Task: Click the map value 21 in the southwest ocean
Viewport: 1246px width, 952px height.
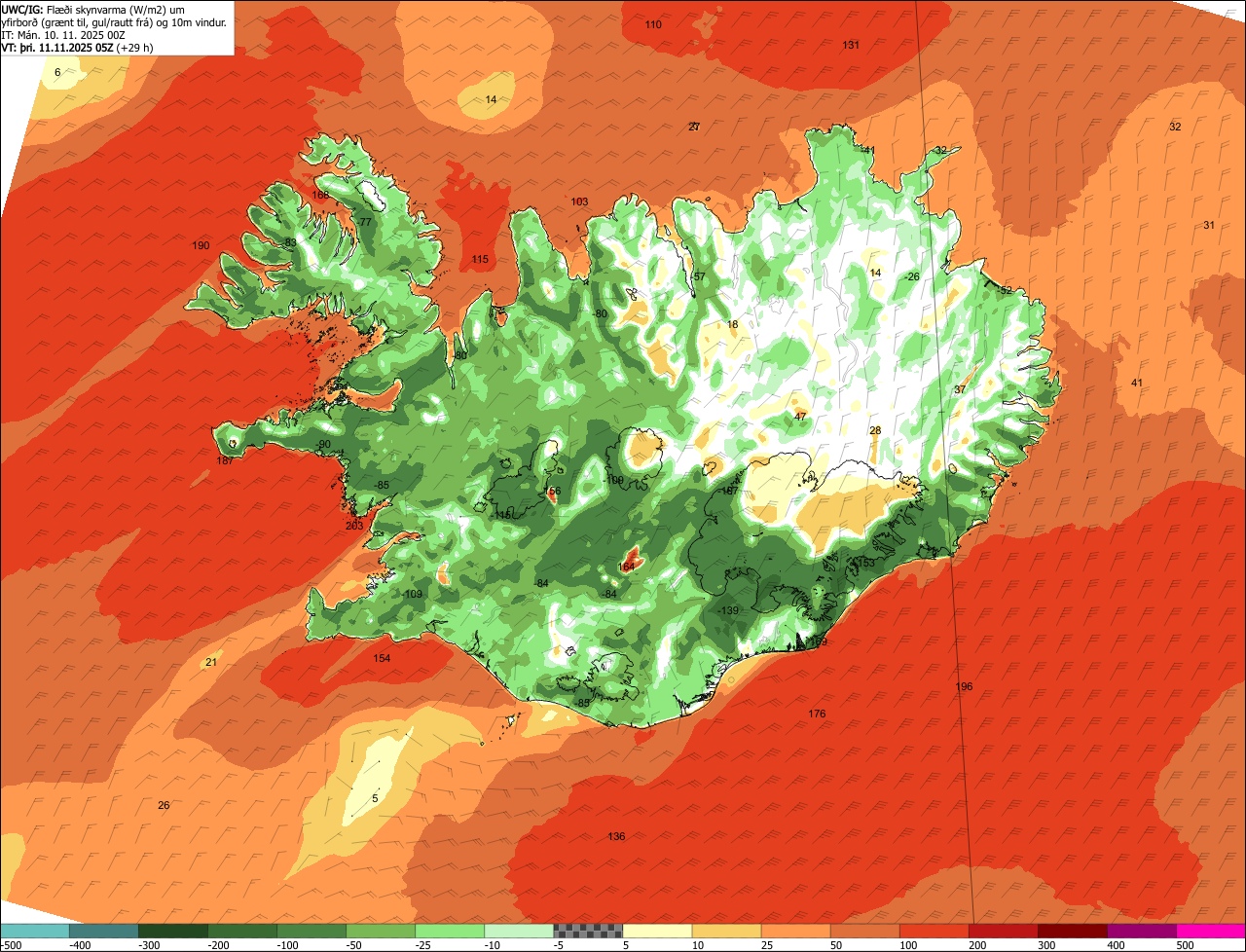Action: pos(211,662)
